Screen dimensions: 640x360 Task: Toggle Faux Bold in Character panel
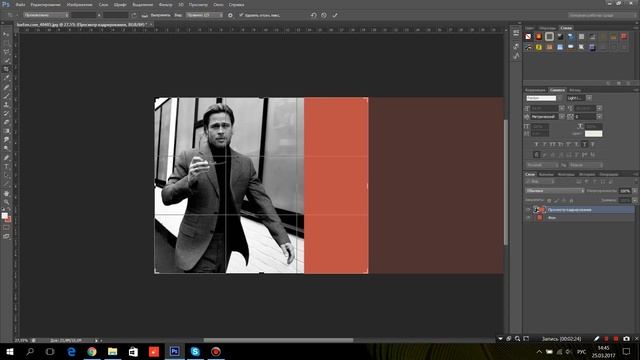point(536,144)
